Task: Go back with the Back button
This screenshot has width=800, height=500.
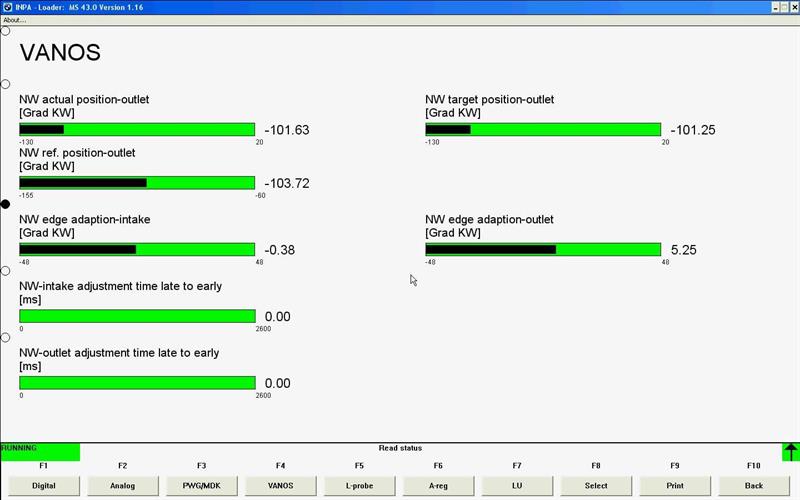Action: (754, 485)
